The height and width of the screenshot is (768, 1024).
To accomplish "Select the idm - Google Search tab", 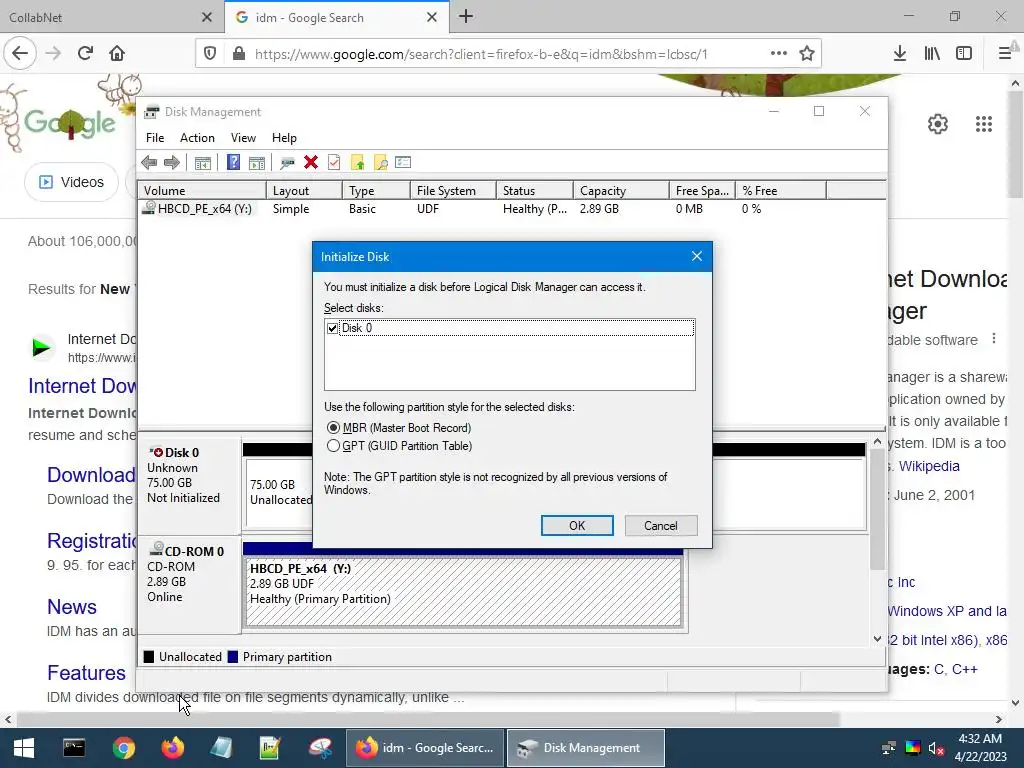I will [325, 17].
